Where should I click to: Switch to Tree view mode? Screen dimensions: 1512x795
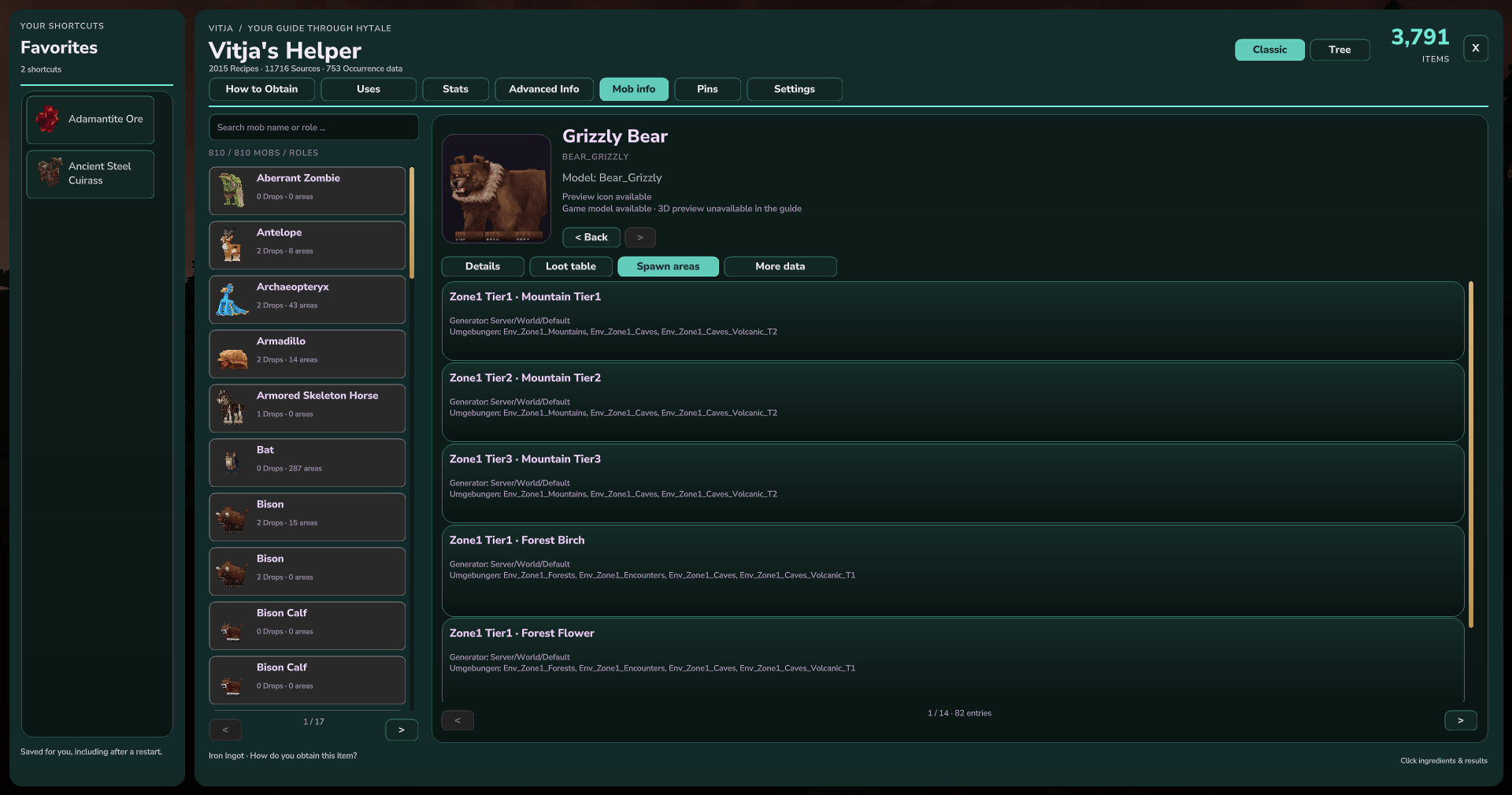pos(1340,50)
